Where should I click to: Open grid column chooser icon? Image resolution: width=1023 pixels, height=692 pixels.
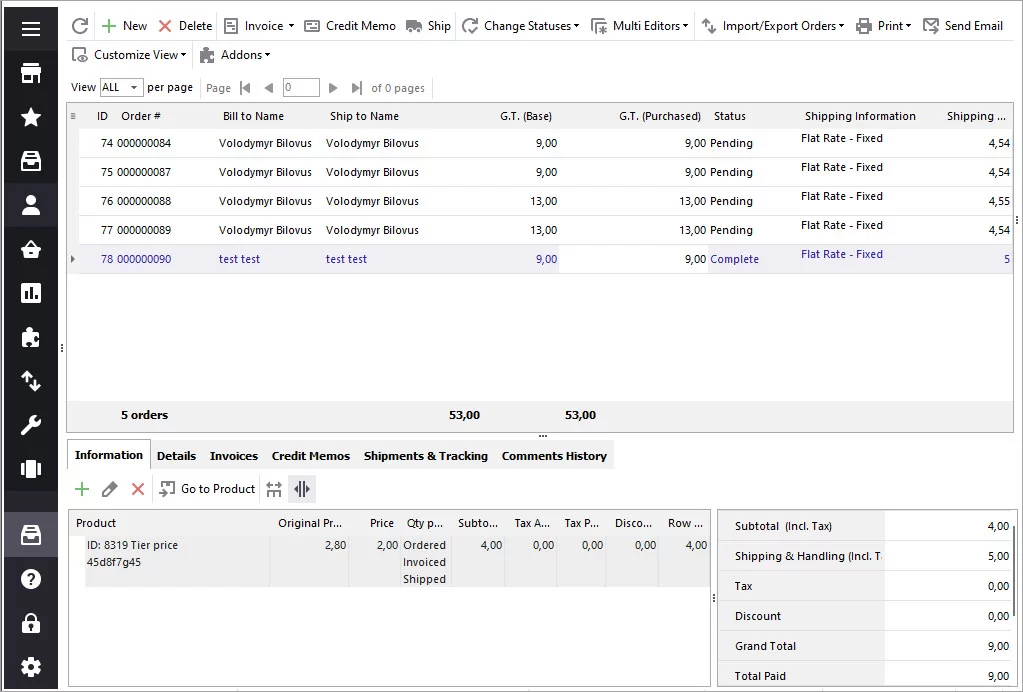coord(73,116)
